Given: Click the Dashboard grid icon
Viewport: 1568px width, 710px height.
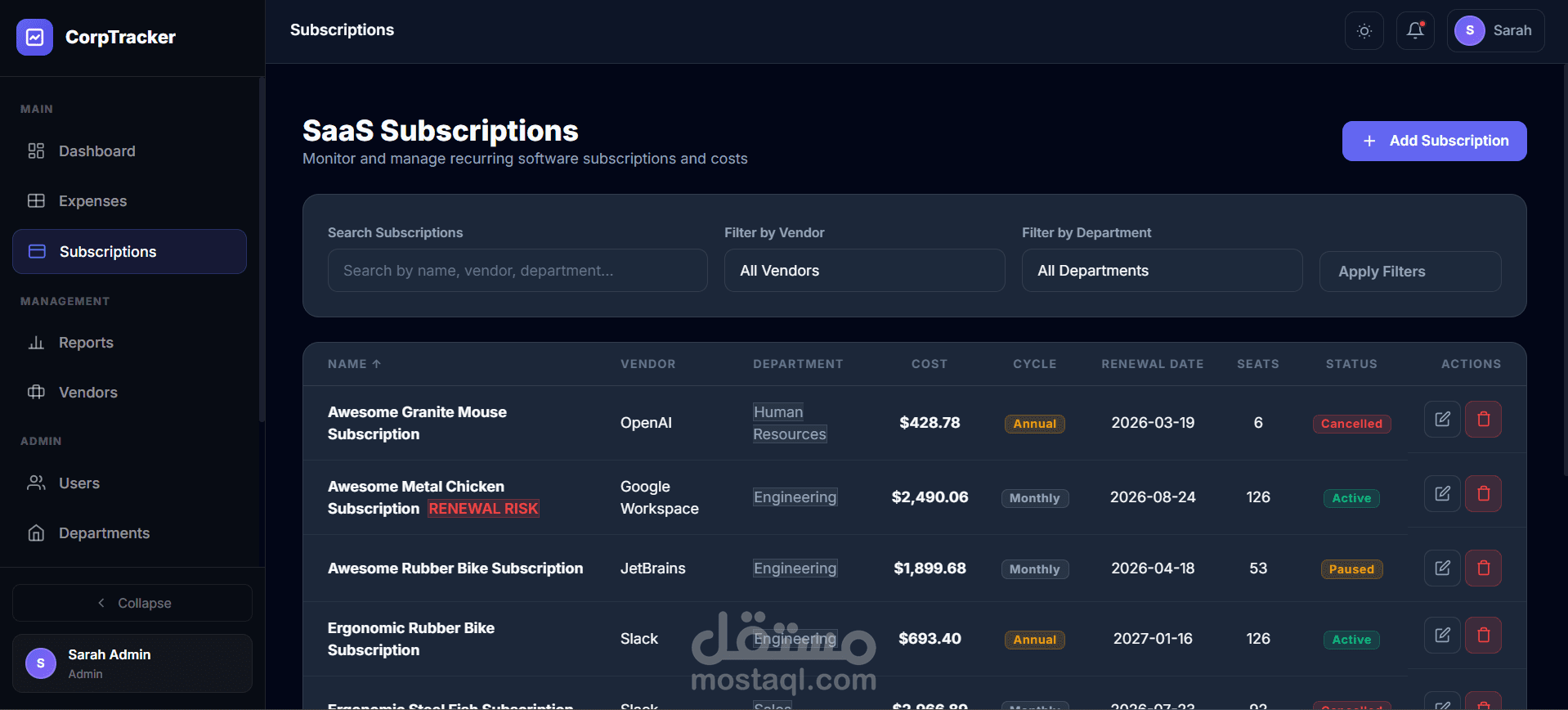Looking at the screenshot, I should [x=36, y=151].
